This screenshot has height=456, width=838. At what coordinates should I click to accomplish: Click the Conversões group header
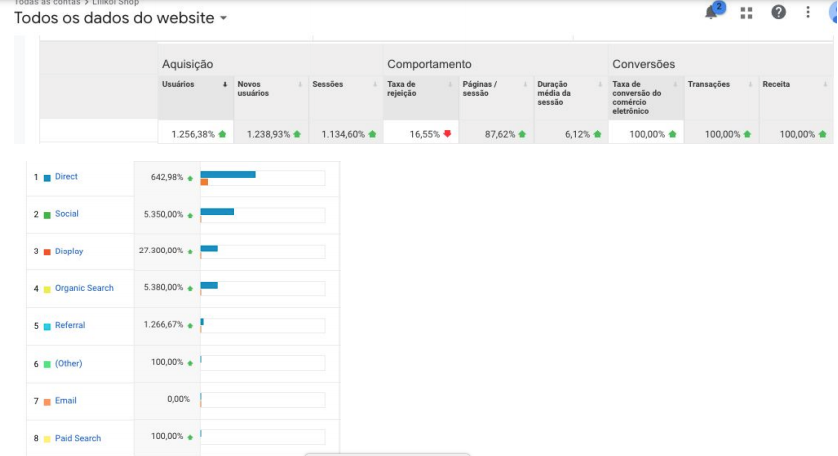(x=643, y=64)
